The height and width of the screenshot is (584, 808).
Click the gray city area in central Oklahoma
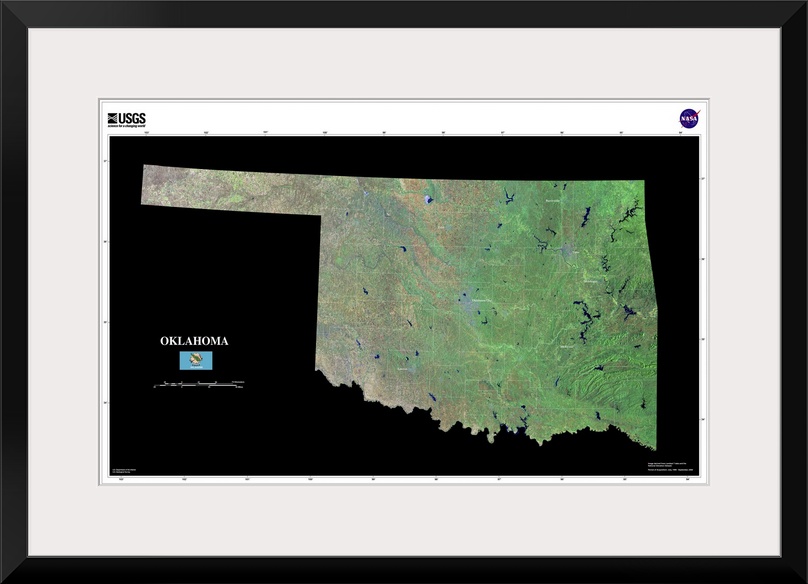click(x=470, y=300)
